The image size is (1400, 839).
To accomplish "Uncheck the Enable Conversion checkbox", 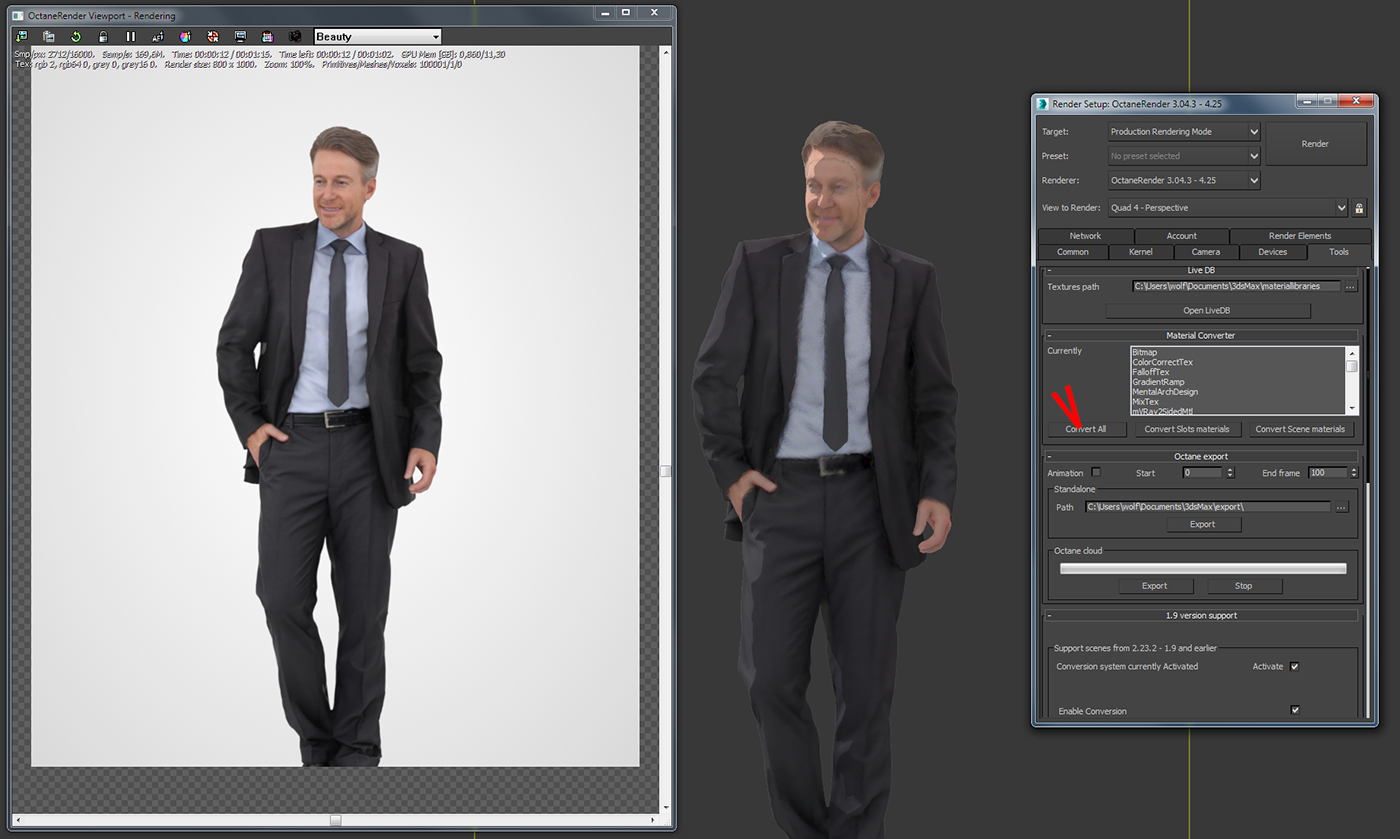I will click(x=1295, y=710).
